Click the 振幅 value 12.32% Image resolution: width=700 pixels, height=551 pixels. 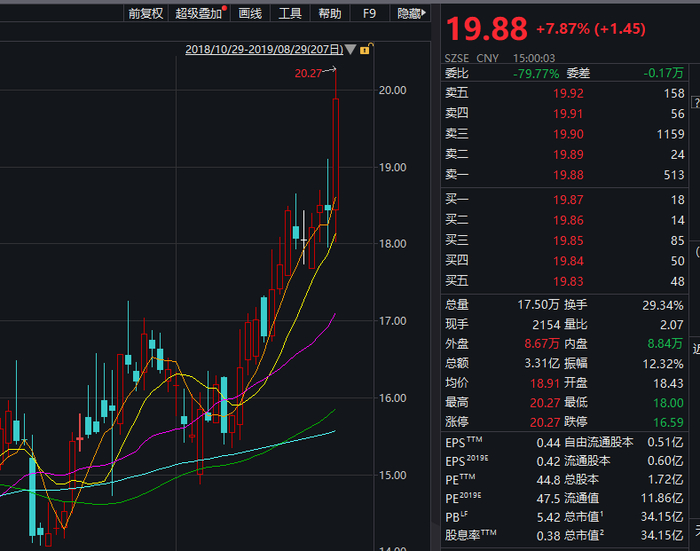(662, 364)
